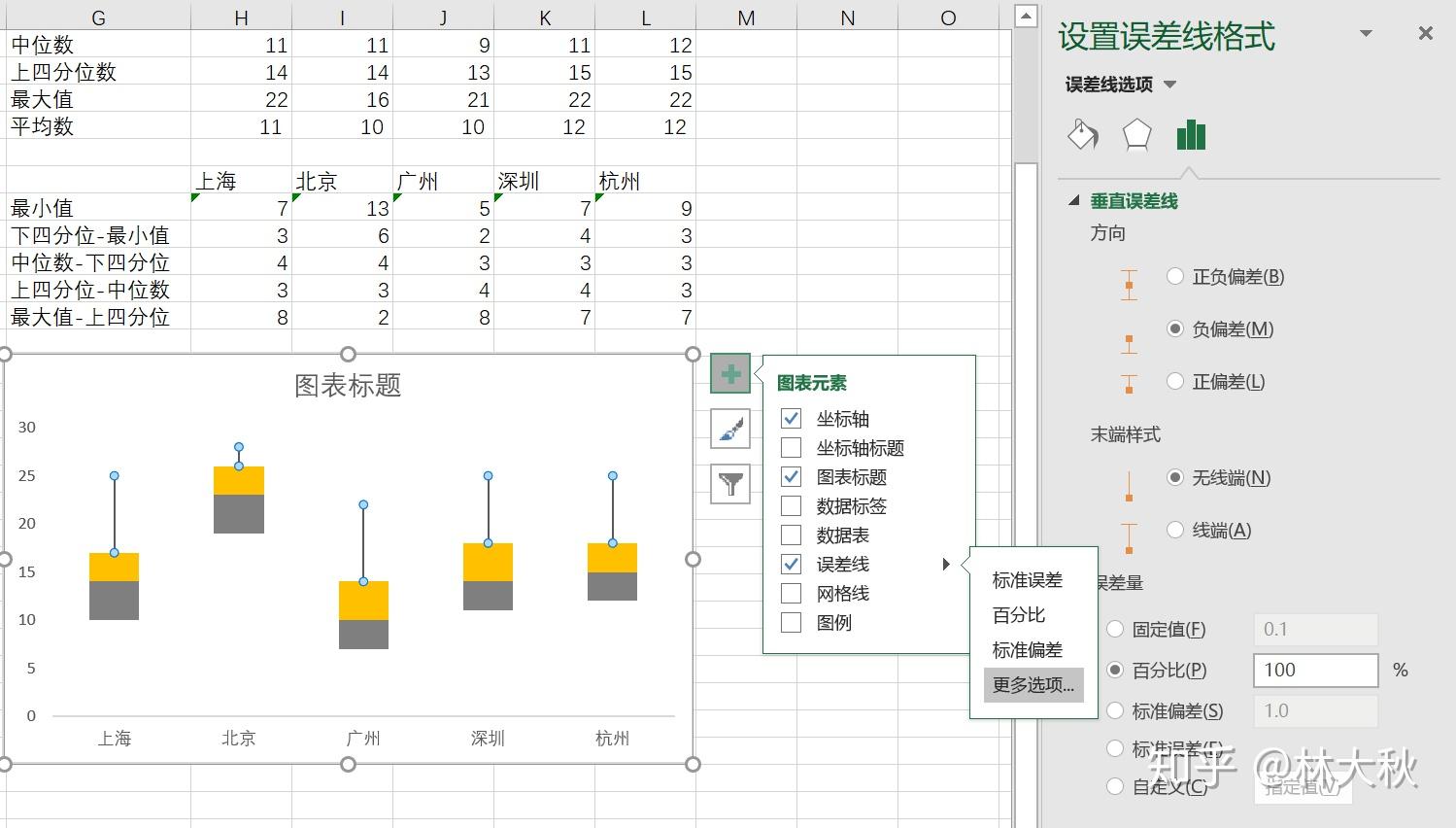Open Chart Styles with the brush icon

pos(731,428)
